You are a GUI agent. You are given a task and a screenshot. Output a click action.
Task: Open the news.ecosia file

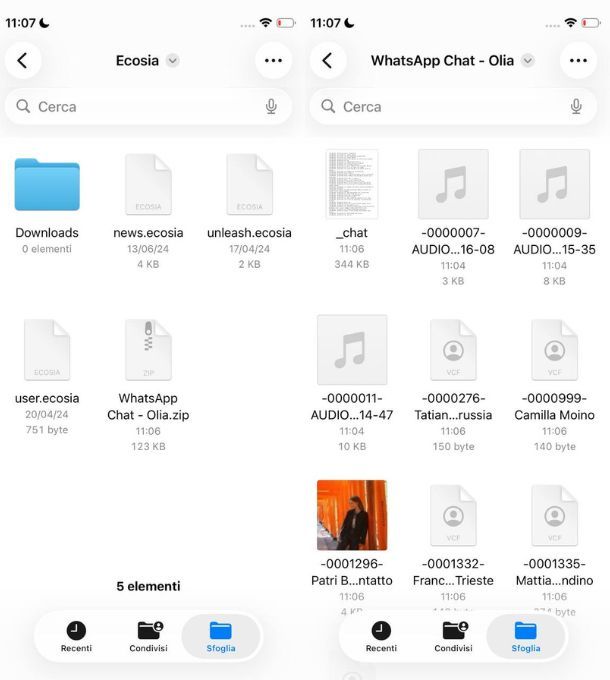click(148, 184)
